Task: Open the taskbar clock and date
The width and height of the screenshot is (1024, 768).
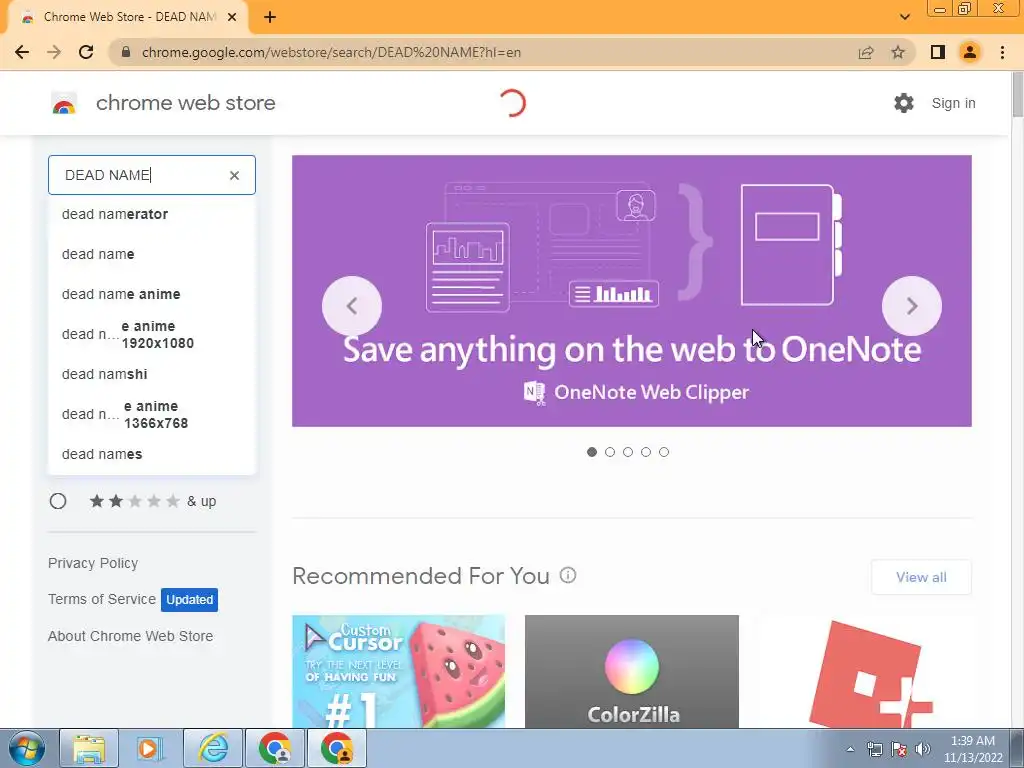Action: click(972, 749)
